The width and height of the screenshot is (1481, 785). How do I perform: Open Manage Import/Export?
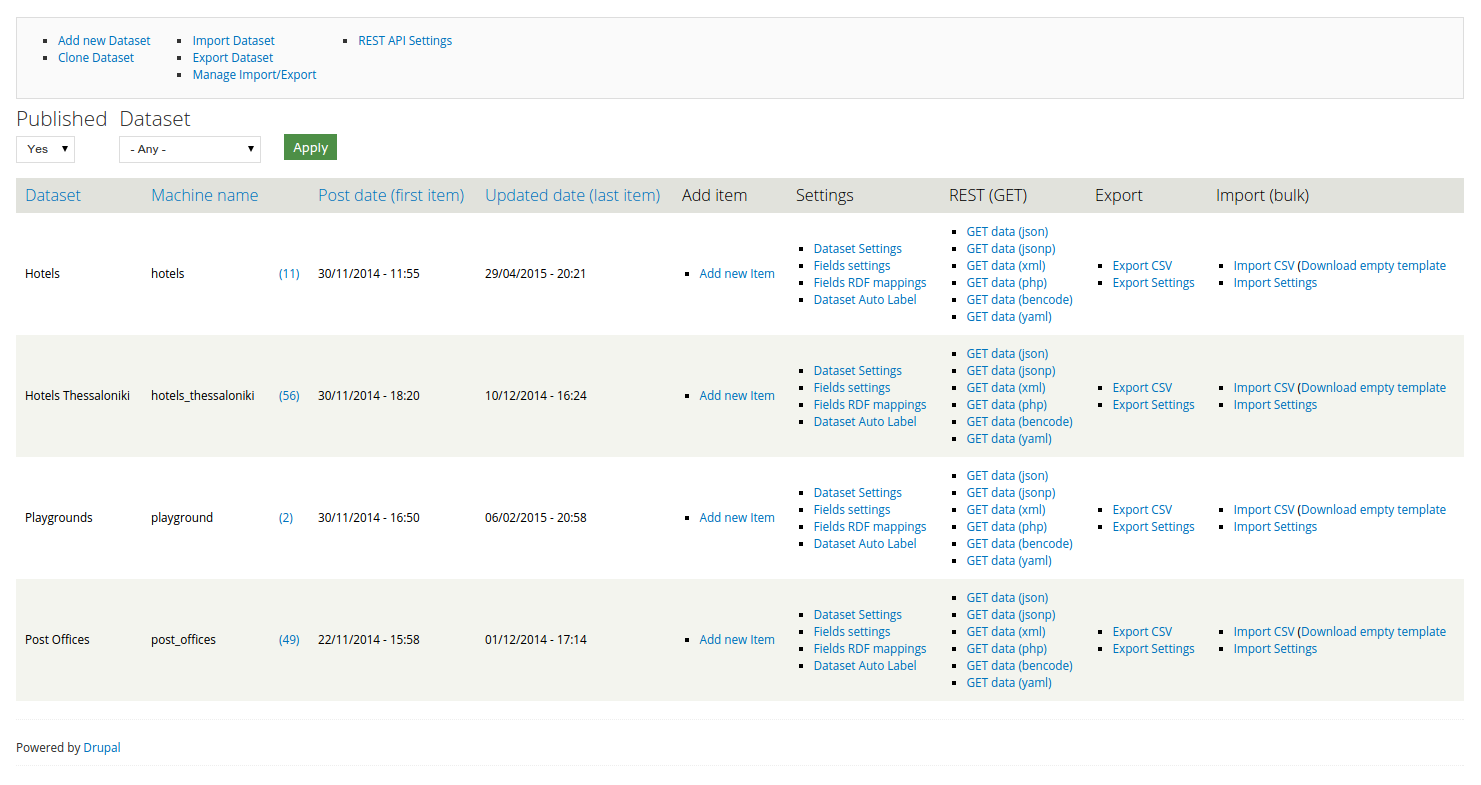(x=254, y=74)
